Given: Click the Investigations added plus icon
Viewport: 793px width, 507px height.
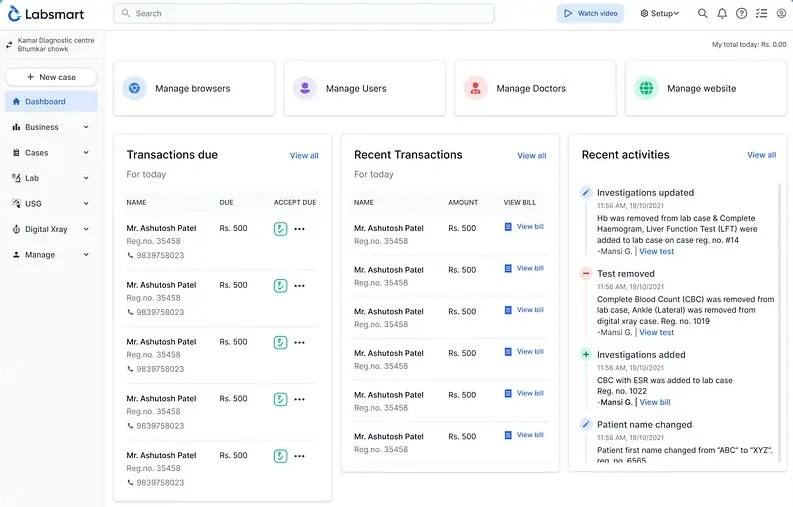Looking at the screenshot, I should (x=586, y=354).
